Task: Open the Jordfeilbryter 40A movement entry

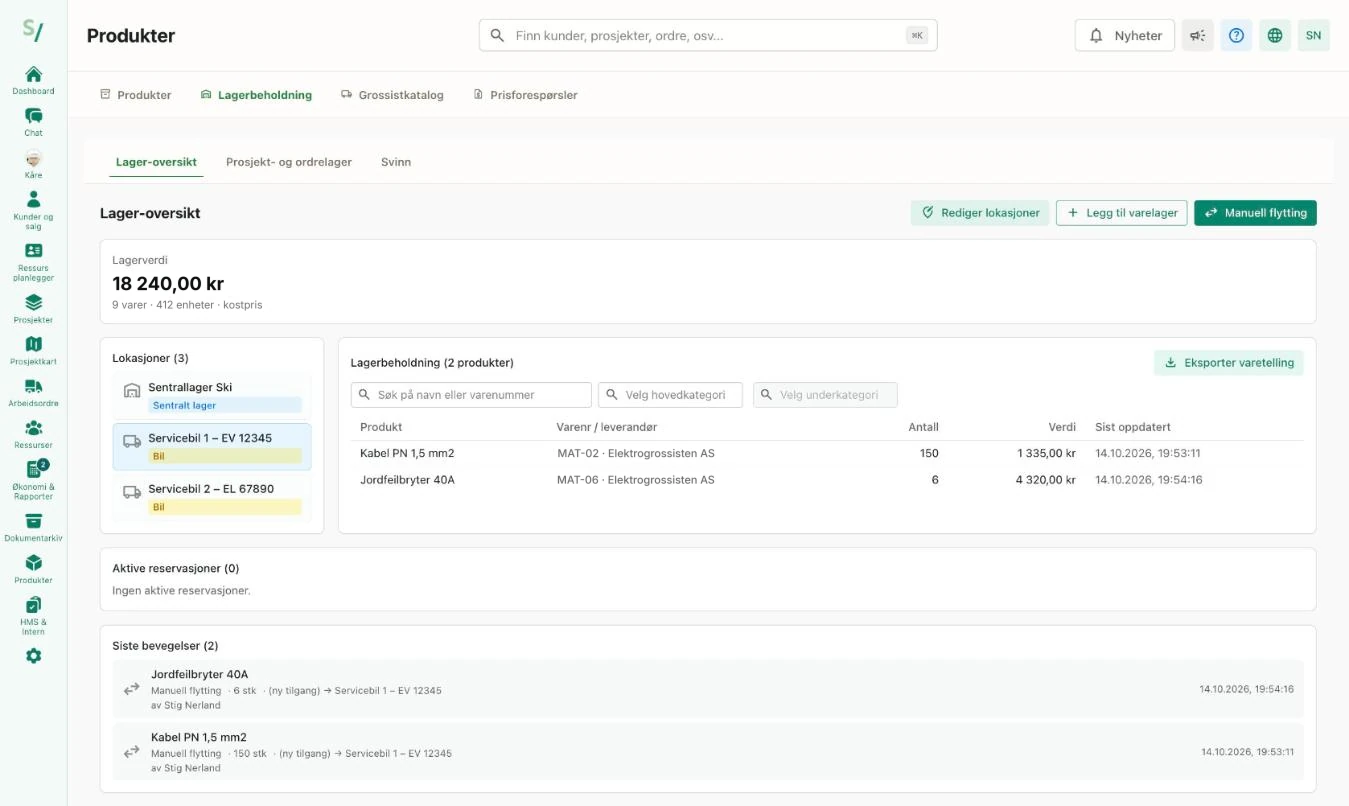Action: pyautogui.click(x=708, y=689)
